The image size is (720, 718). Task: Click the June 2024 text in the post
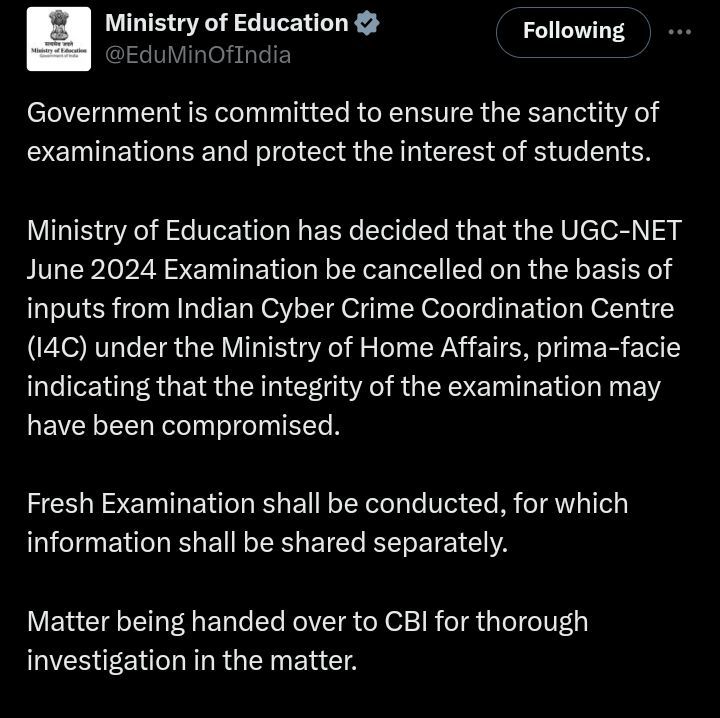[92, 269]
